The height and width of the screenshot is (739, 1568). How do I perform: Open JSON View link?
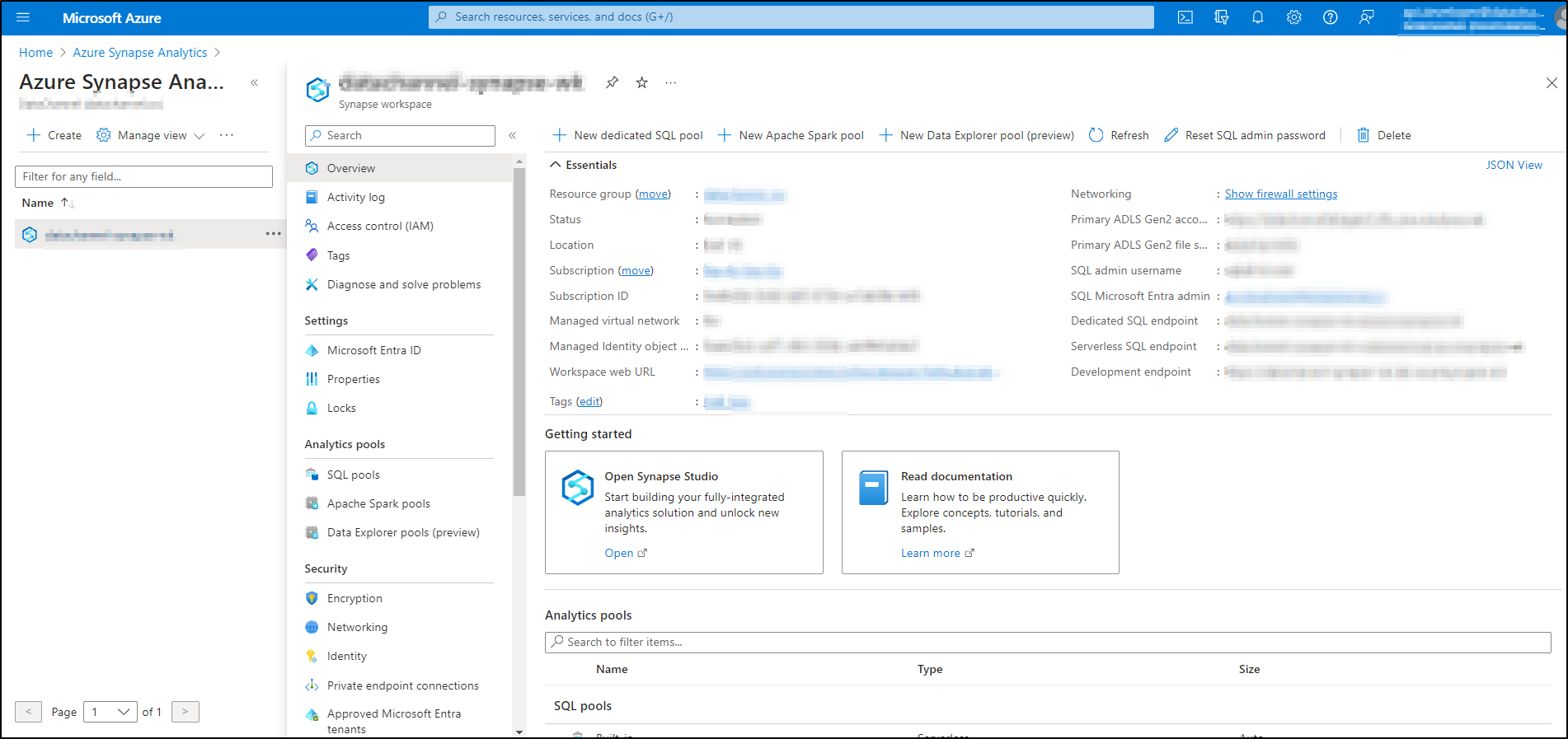pyautogui.click(x=1514, y=165)
